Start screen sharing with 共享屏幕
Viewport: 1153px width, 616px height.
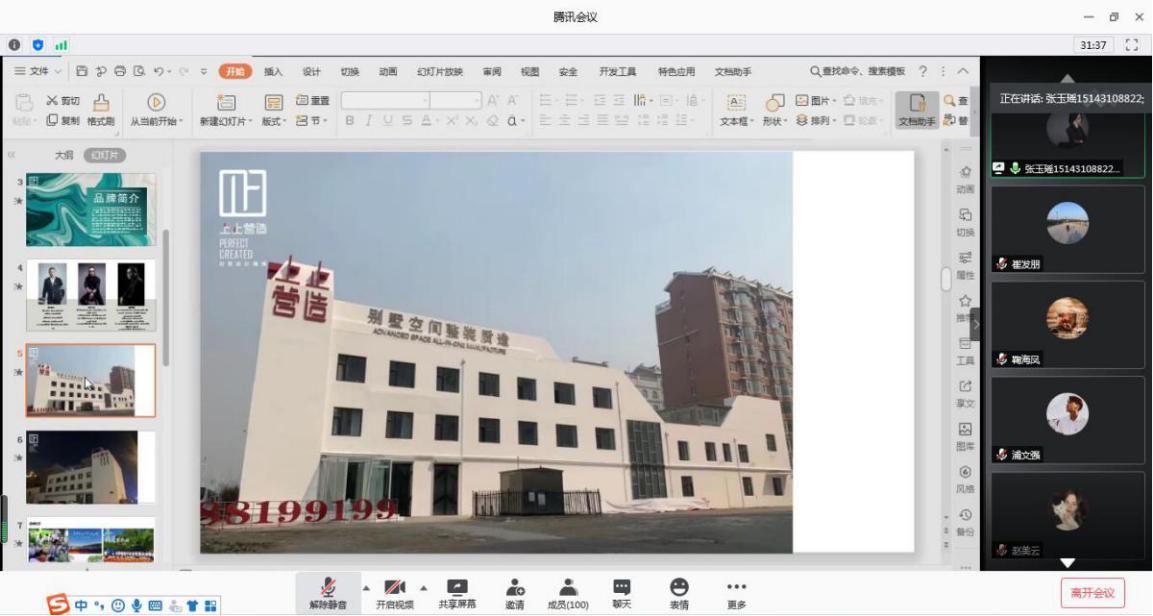(457, 592)
